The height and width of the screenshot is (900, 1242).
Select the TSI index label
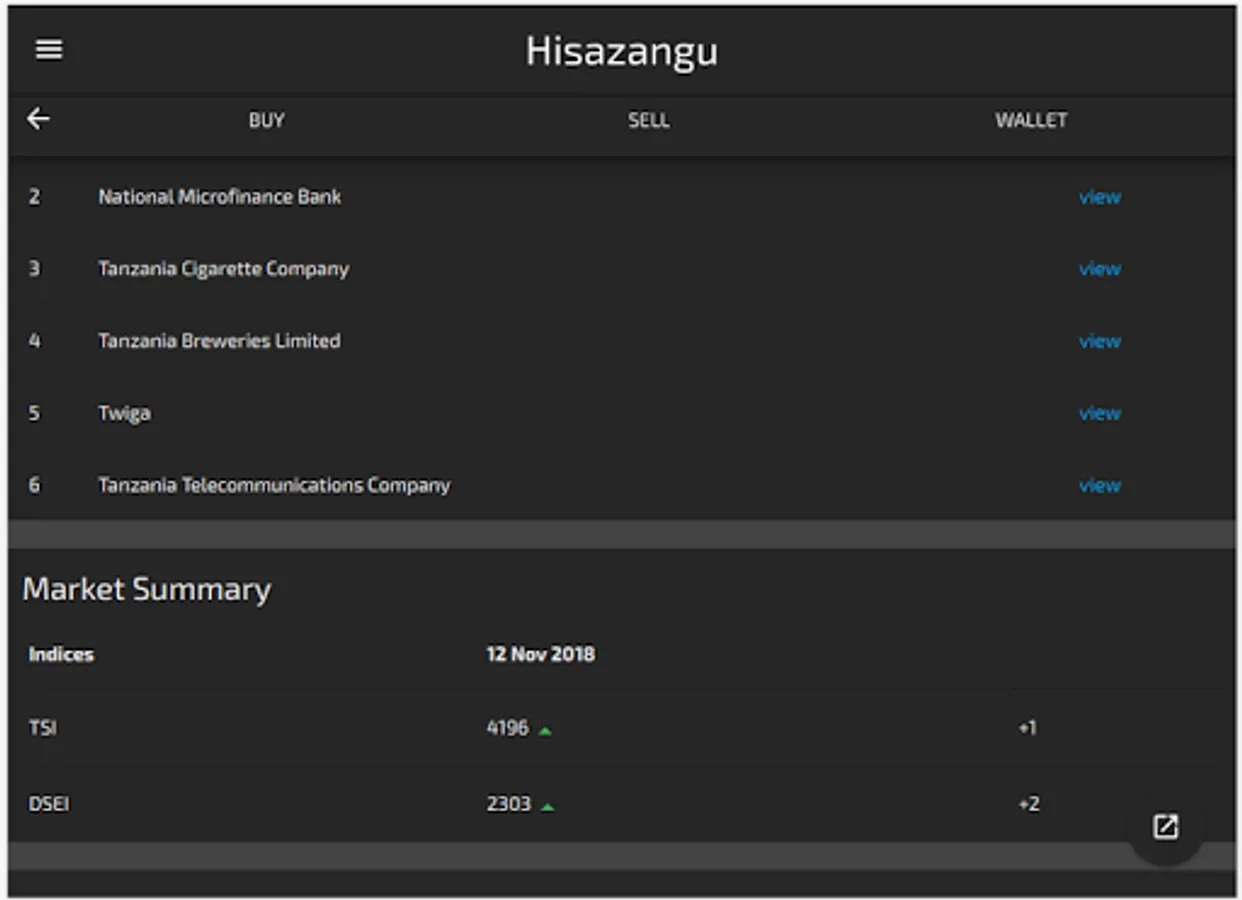[x=42, y=728]
